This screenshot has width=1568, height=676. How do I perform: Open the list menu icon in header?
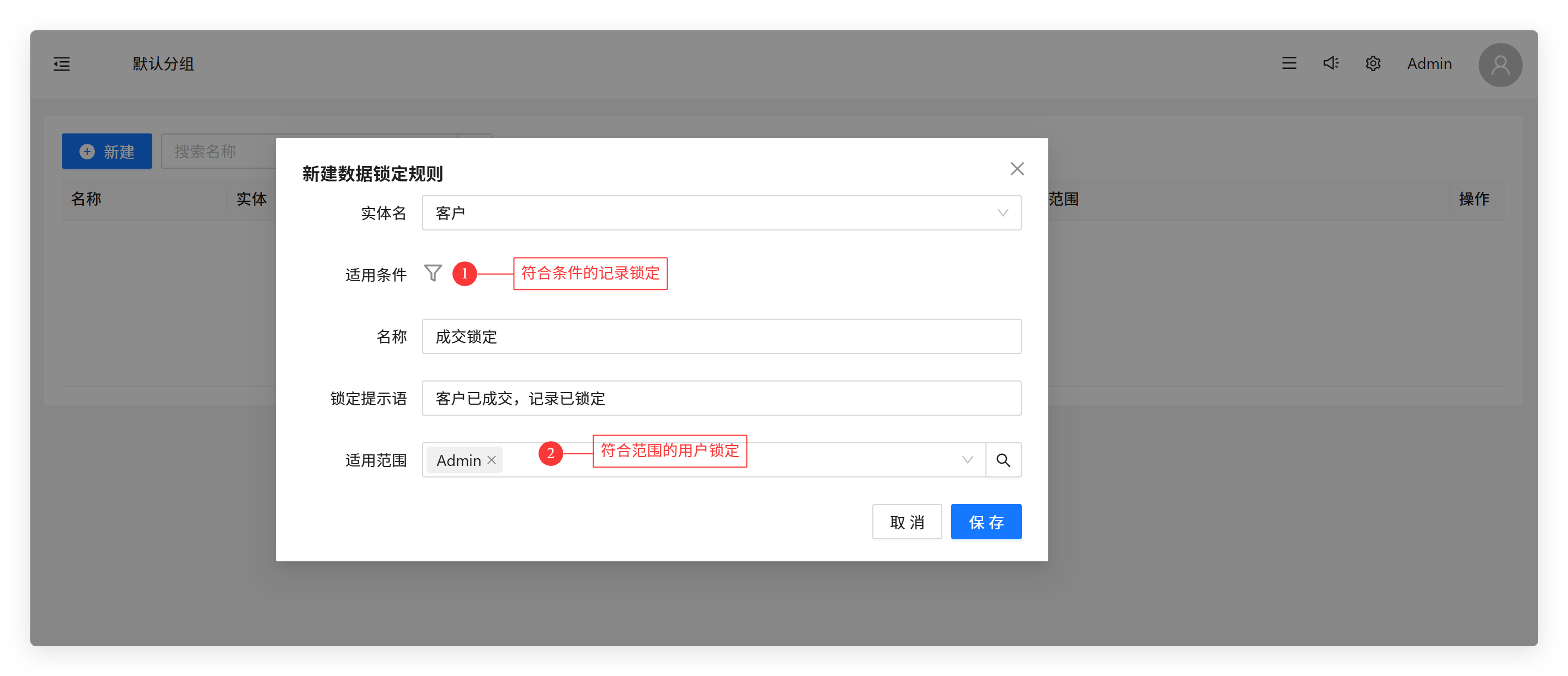(1289, 63)
